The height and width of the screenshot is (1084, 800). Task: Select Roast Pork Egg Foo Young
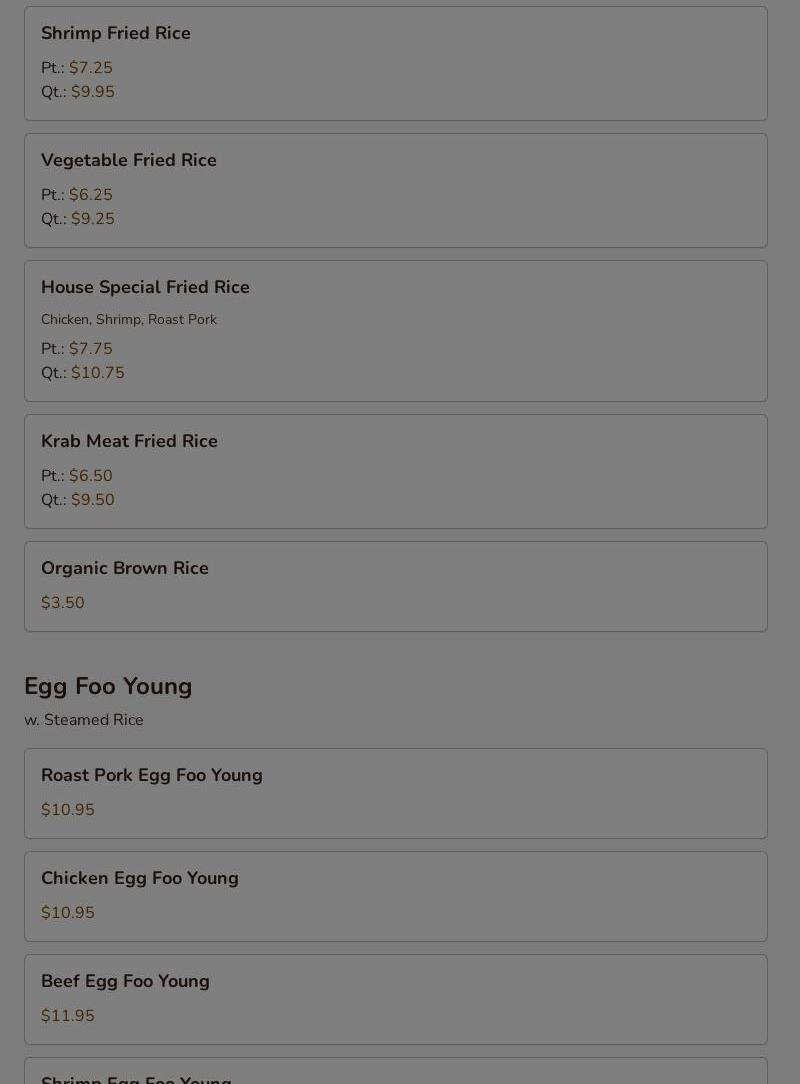click(x=396, y=794)
